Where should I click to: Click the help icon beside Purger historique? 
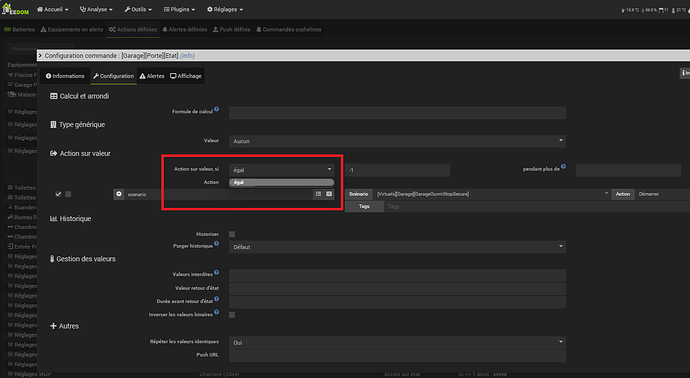tap(217, 243)
